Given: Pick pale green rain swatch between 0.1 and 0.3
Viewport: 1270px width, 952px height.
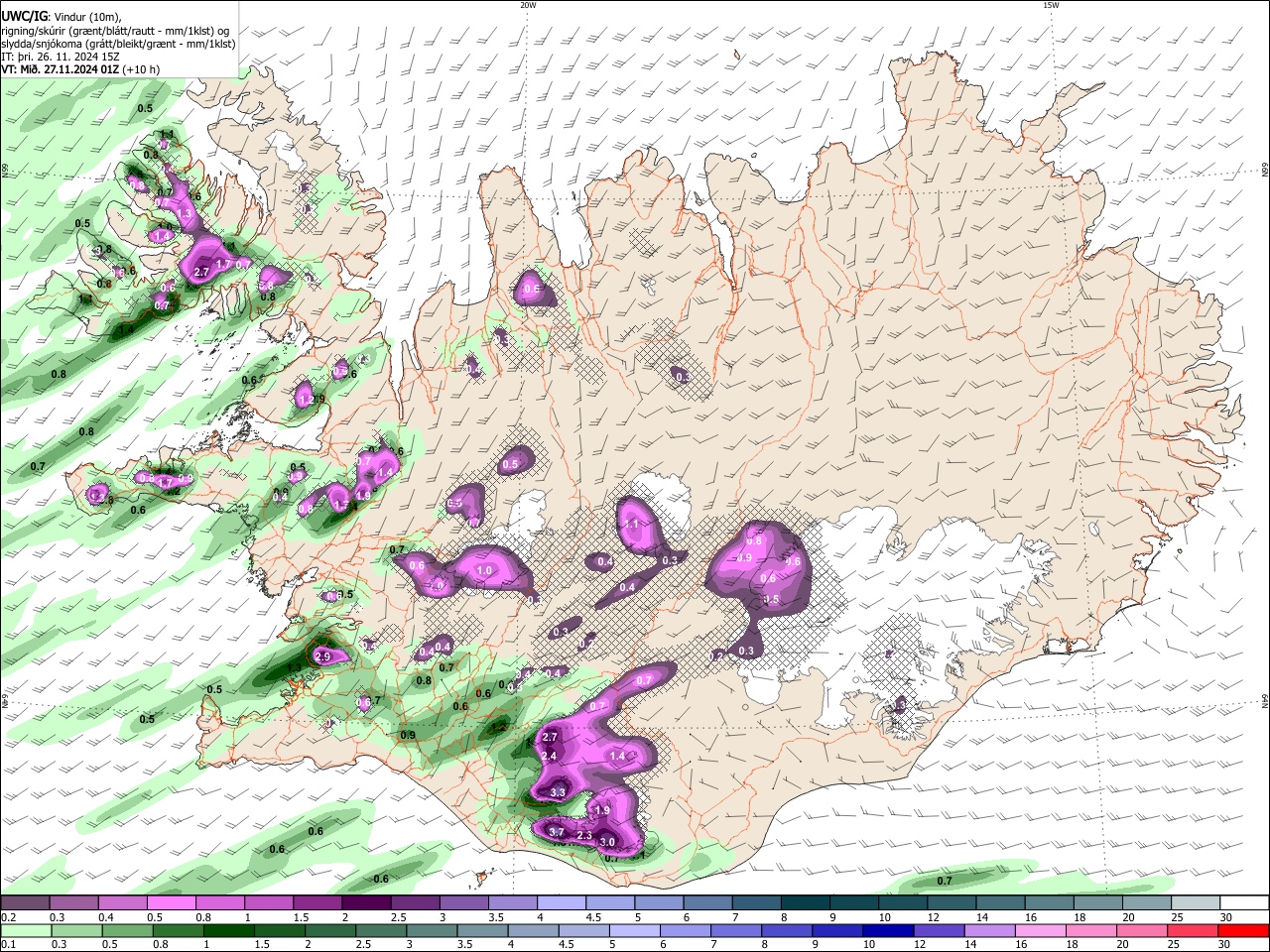Looking at the screenshot, I should click(25, 930).
